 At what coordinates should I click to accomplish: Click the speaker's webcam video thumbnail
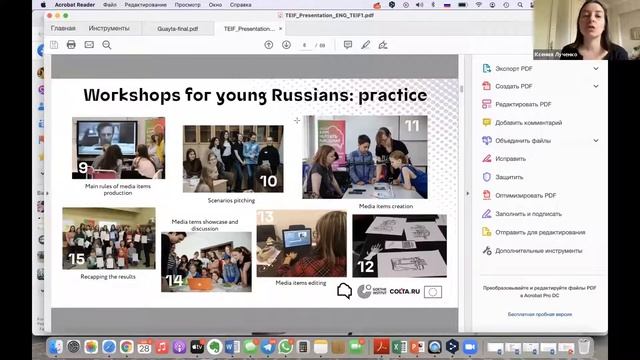[x=587, y=30]
